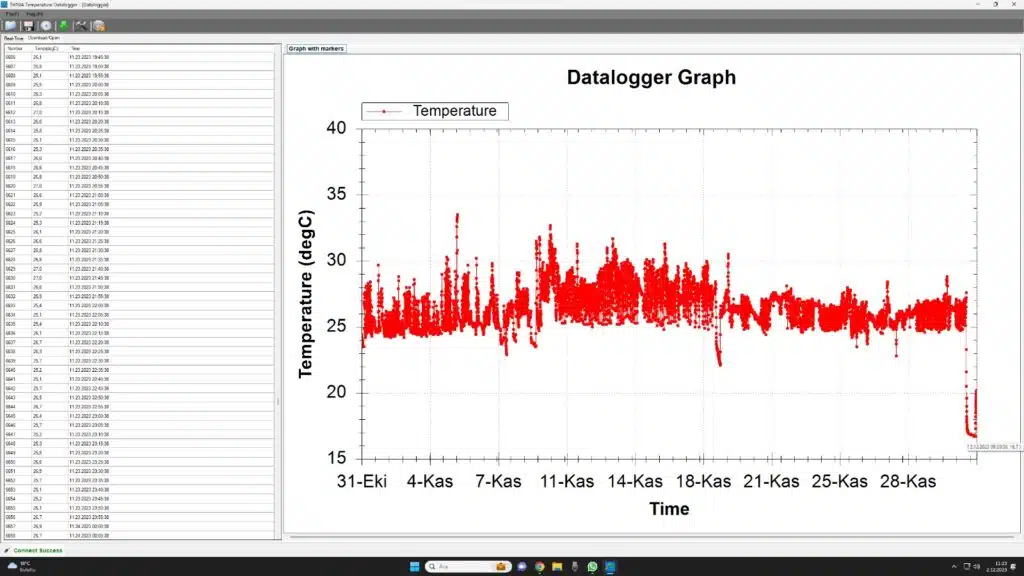The height and width of the screenshot is (576, 1024).
Task: Open file with the folder toolbar icon
Action: click(x=10, y=26)
